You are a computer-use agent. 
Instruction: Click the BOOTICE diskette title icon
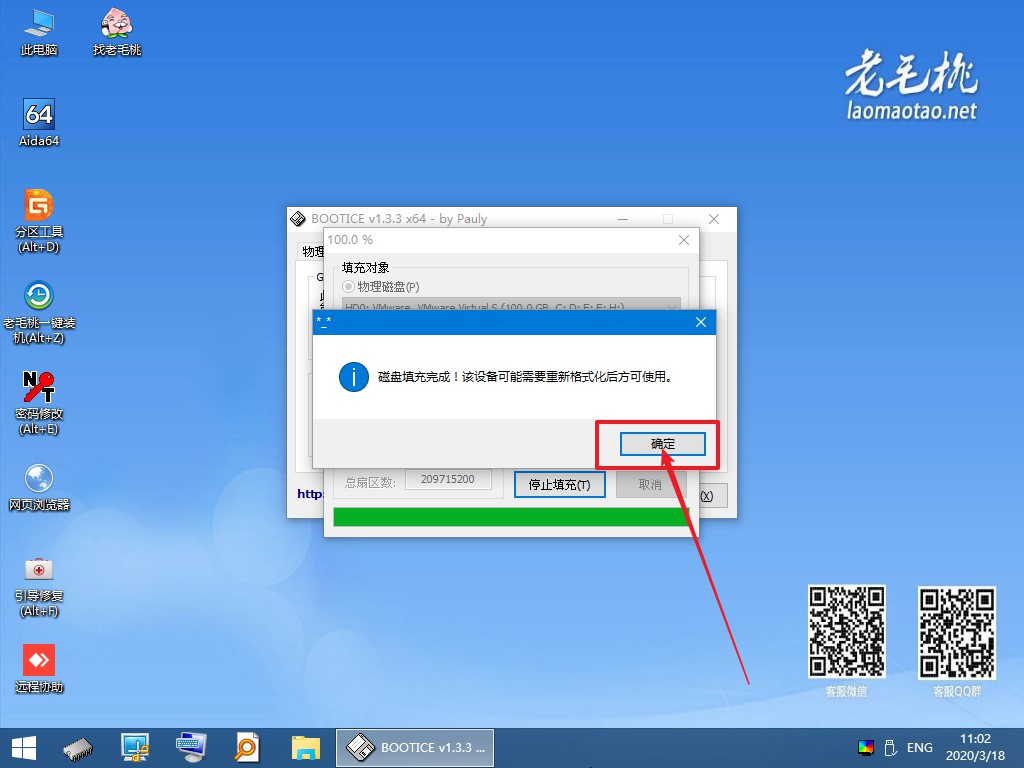coord(298,219)
